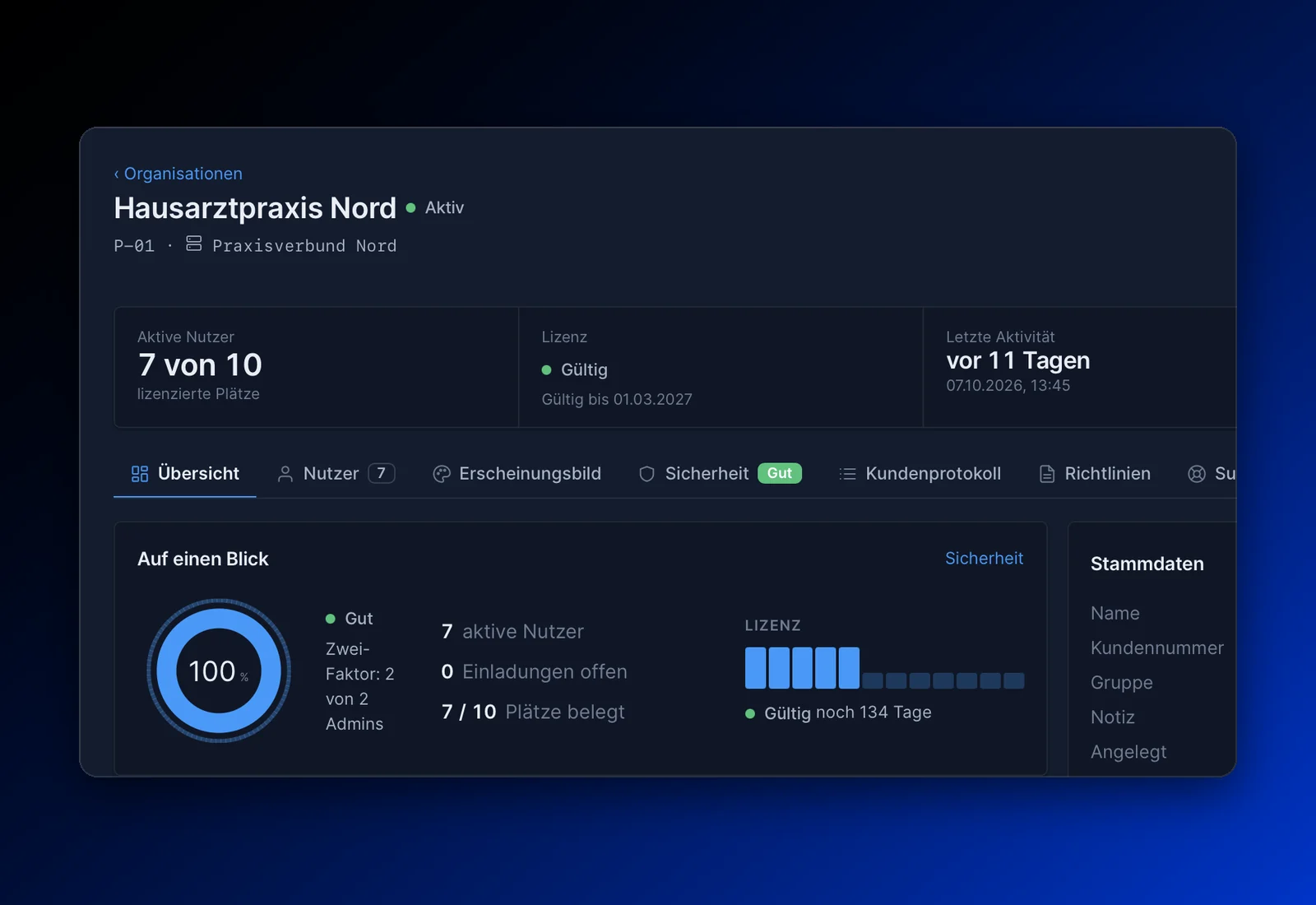Click the 0 Einladungen offen row
This screenshot has height=905, width=1316.
(x=535, y=671)
